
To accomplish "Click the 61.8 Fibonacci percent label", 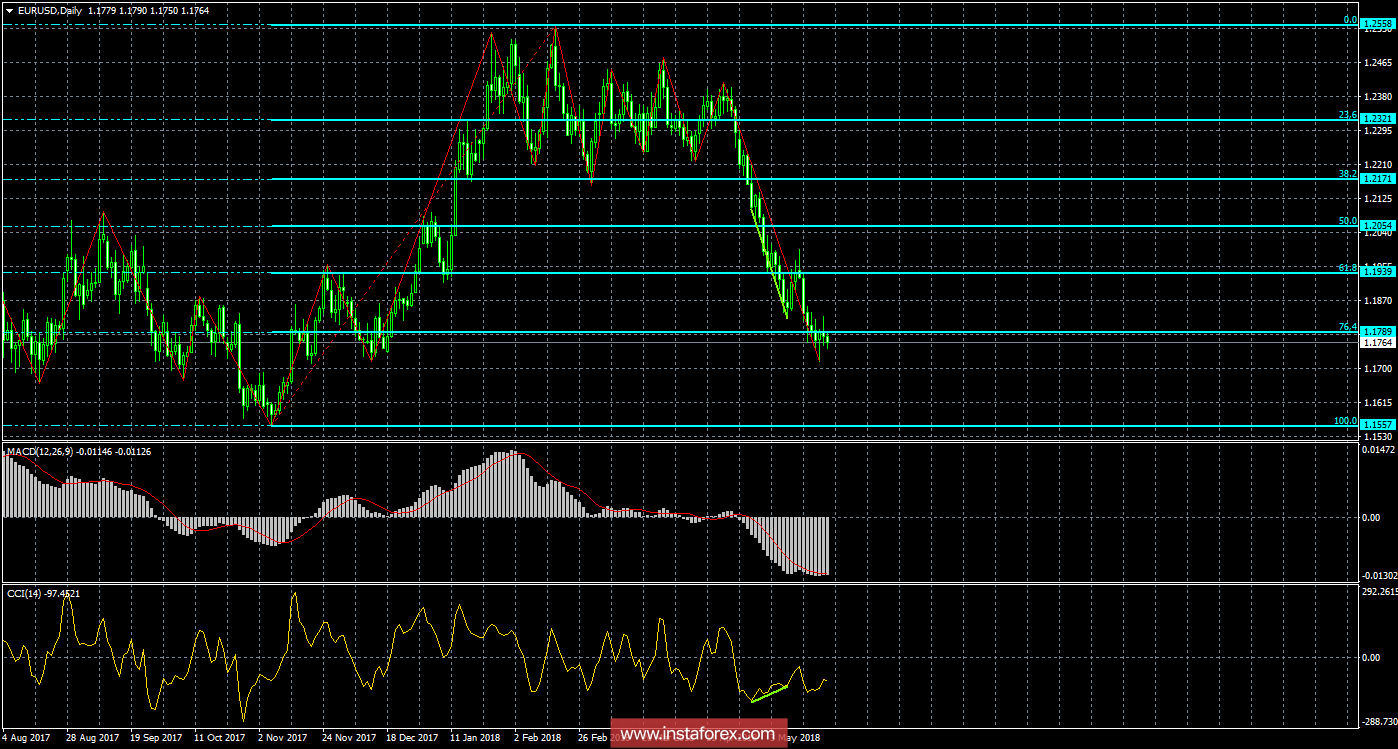I will (x=1348, y=268).
